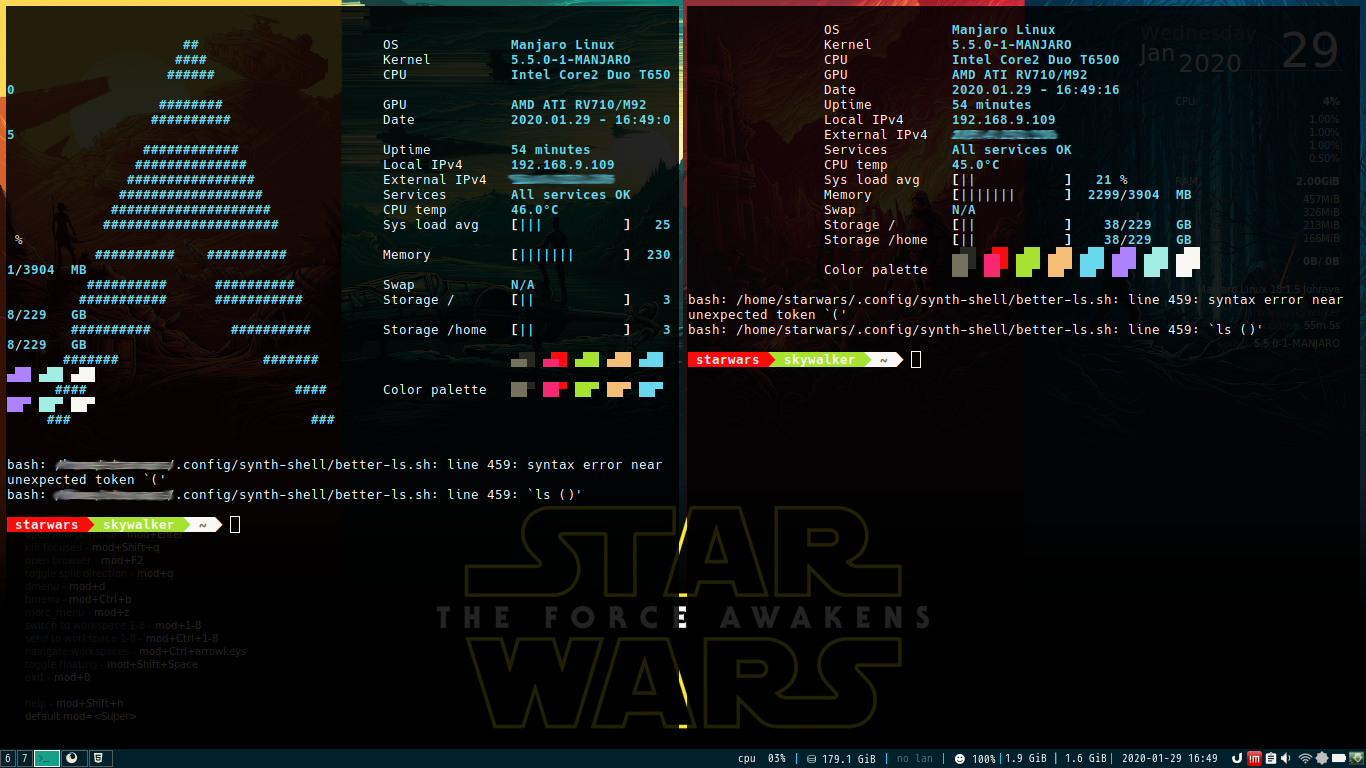
Task: Click the orange swatch in right terminal palette
Action: tap(1060, 262)
